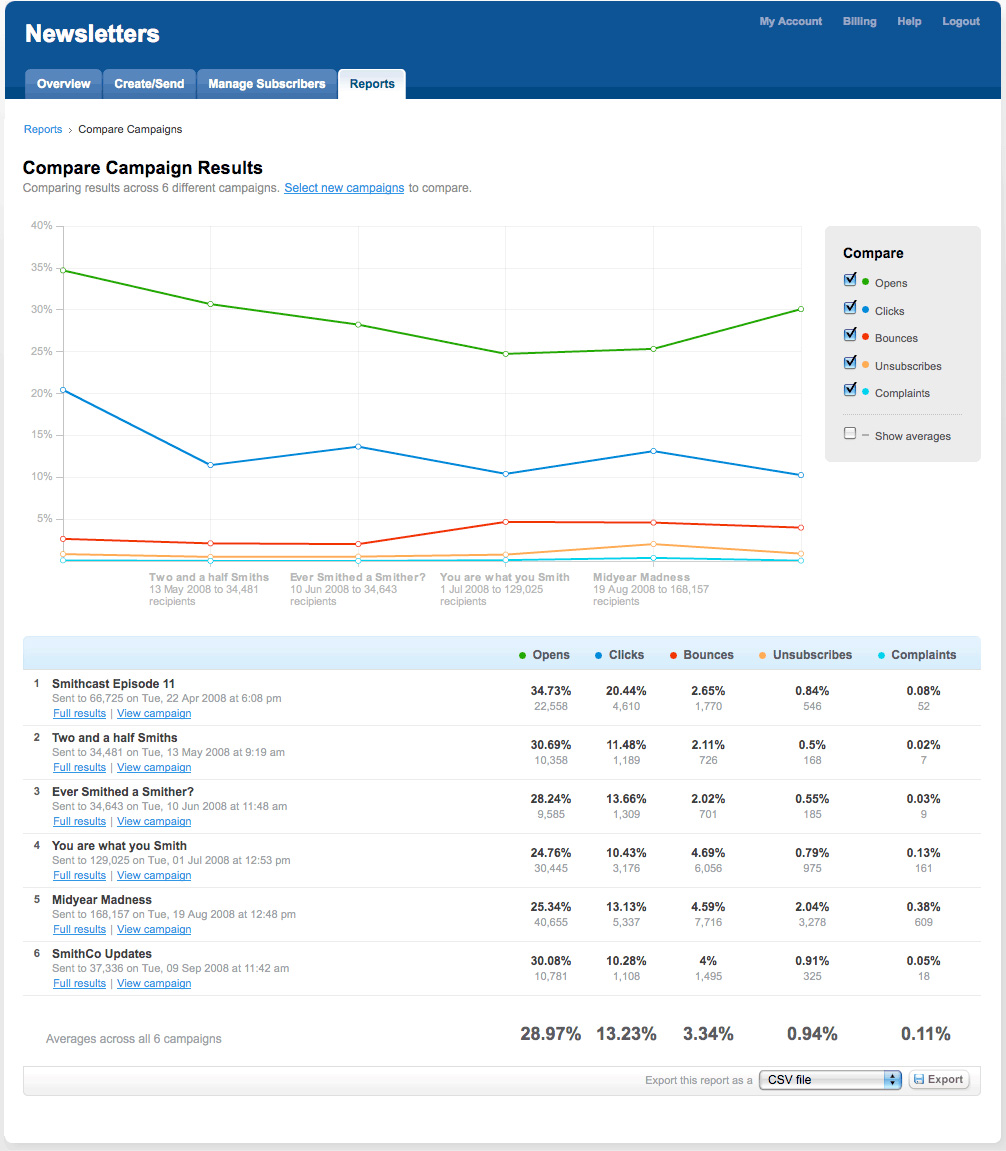Uncheck the Opens checkbox in Compare
1006x1151 pixels.
850,281
